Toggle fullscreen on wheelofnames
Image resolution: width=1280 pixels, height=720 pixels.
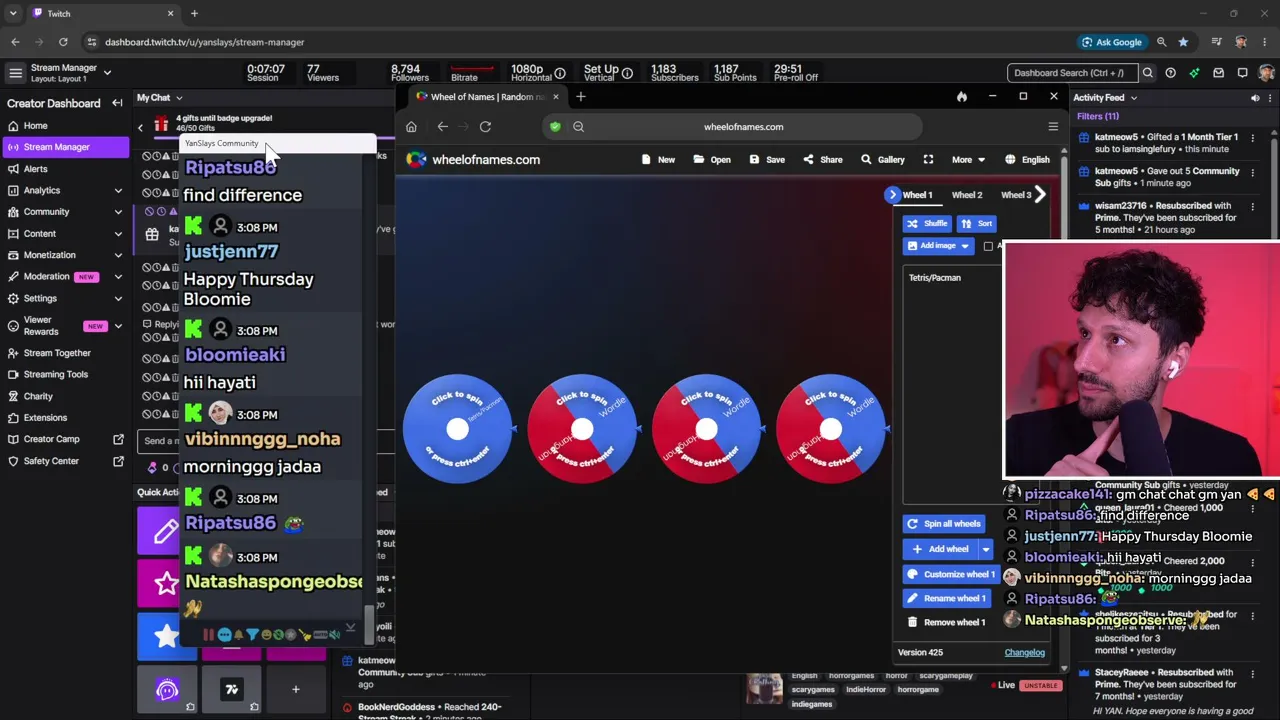click(x=928, y=160)
